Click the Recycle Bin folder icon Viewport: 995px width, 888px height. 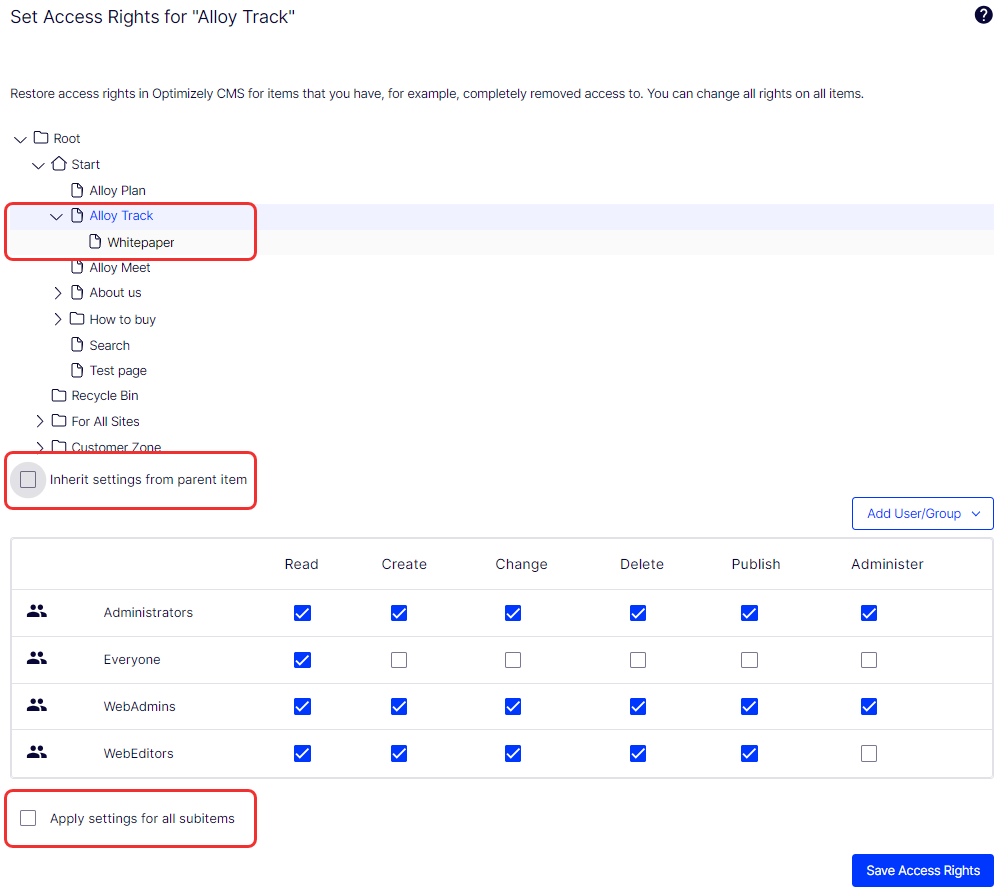coord(58,395)
